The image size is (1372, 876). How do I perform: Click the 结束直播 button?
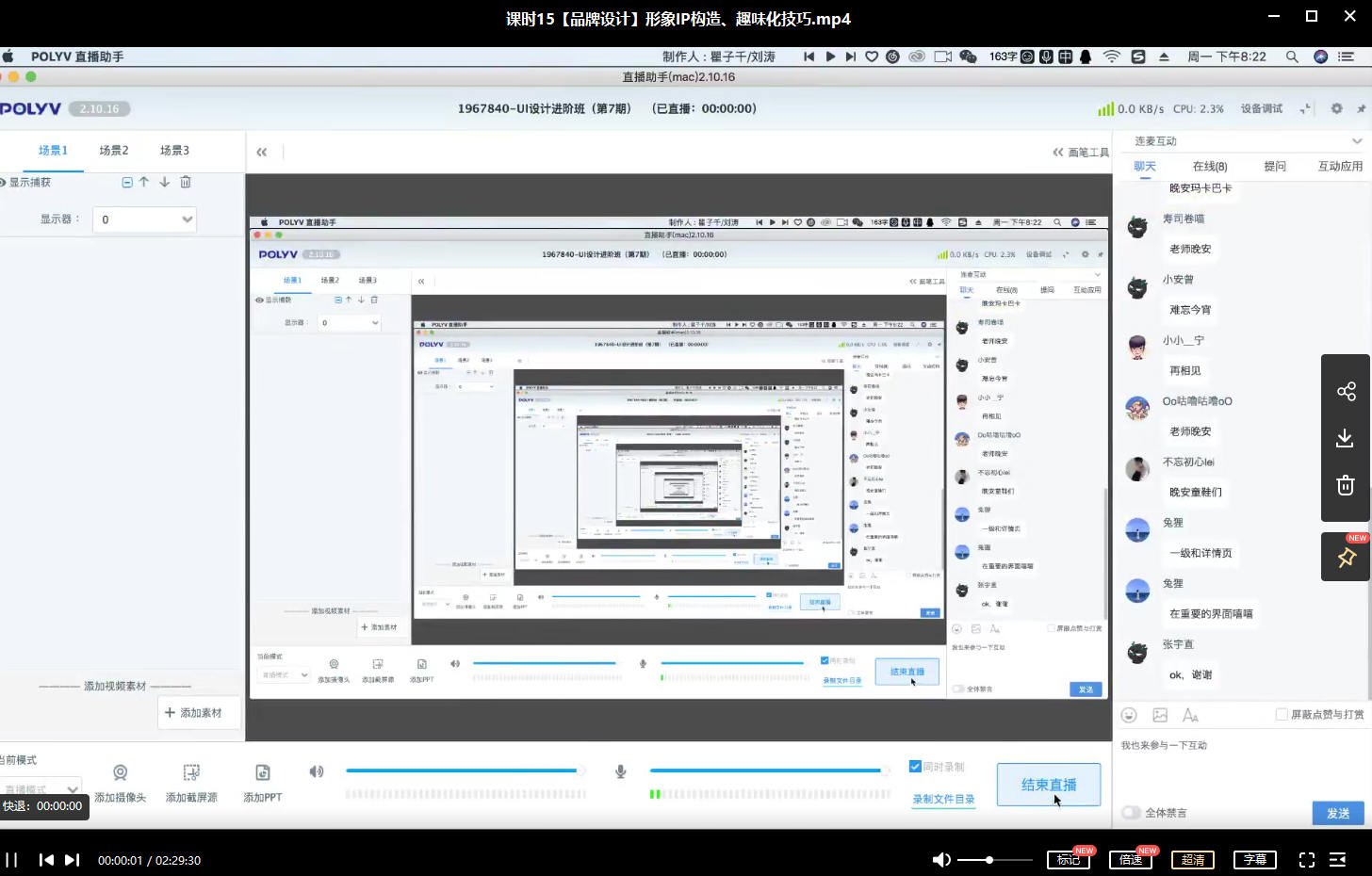[1048, 785]
